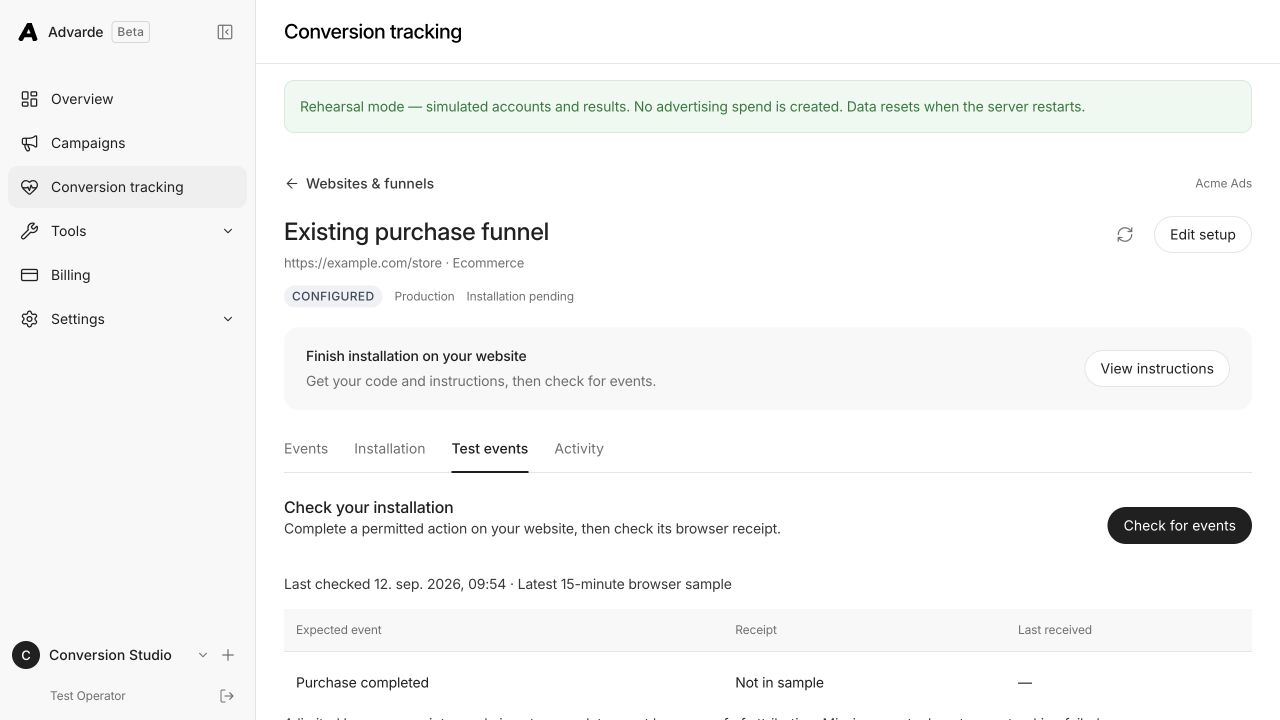This screenshot has width=1280, height=720.
Task: Click the Advarde logo
Action: tap(28, 32)
